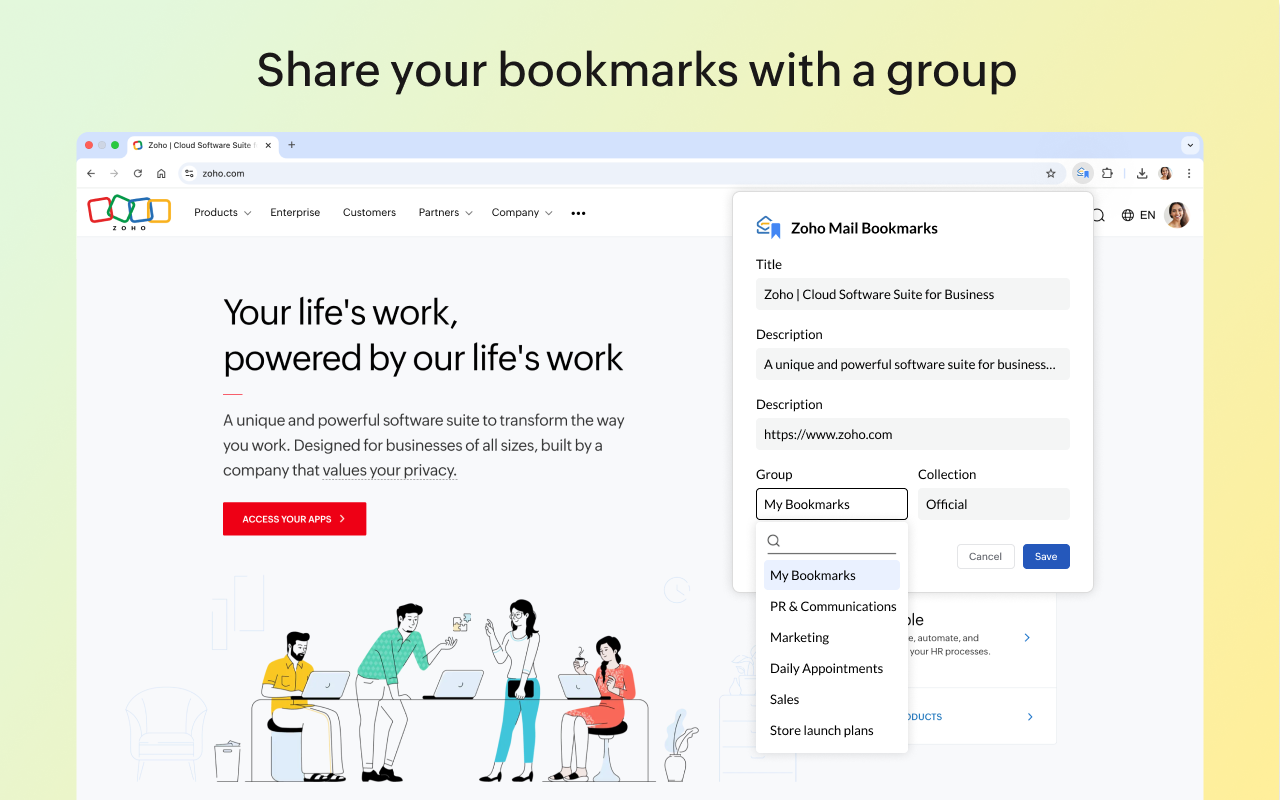Select the Sales group option
Viewport: 1280px width, 800px height.
coord(784,699)
